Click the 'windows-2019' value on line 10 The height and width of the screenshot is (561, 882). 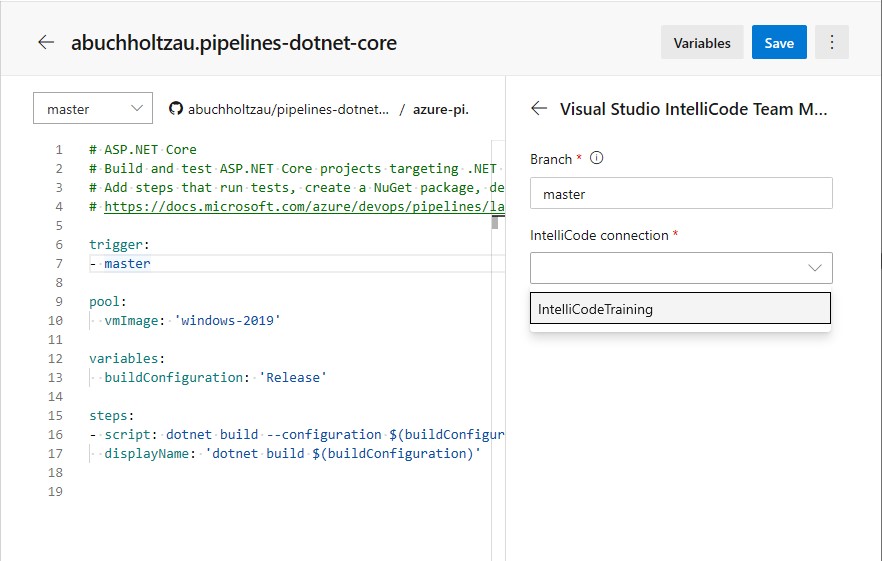coord(227,321)
